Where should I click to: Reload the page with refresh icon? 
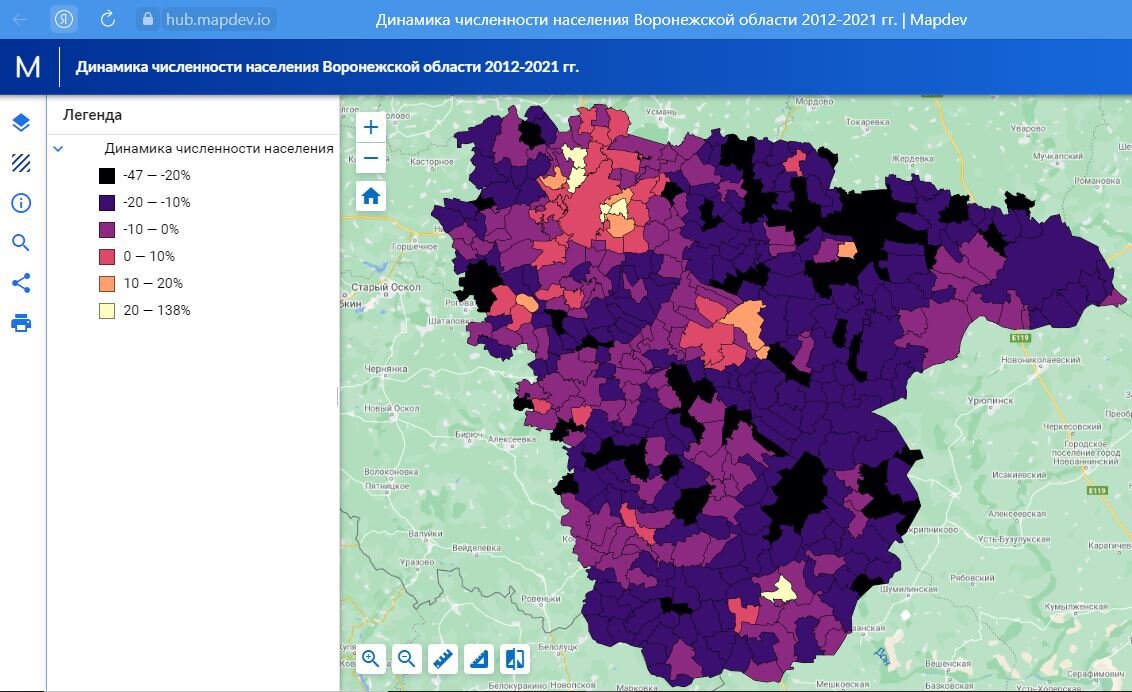(108, 19)
